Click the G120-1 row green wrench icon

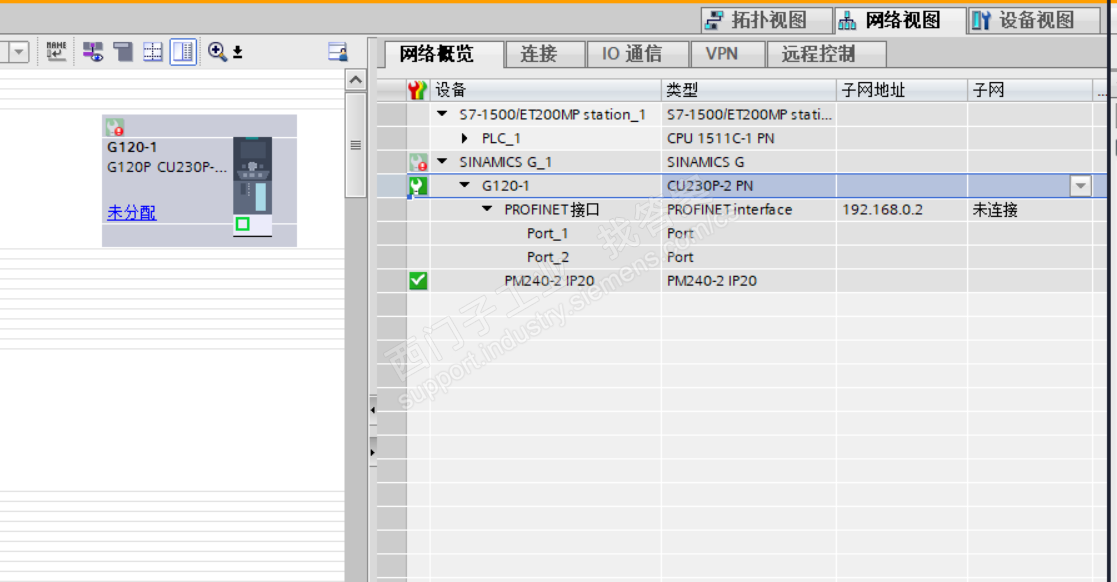point(418,186)
